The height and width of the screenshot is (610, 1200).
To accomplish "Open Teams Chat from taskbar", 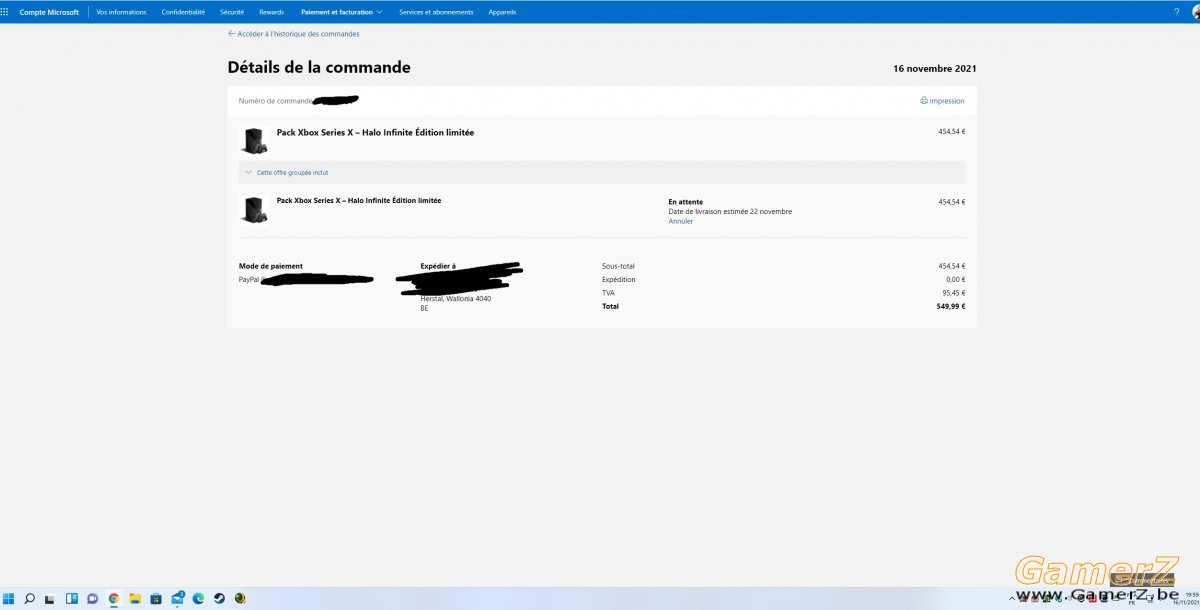I will point(92,599).
